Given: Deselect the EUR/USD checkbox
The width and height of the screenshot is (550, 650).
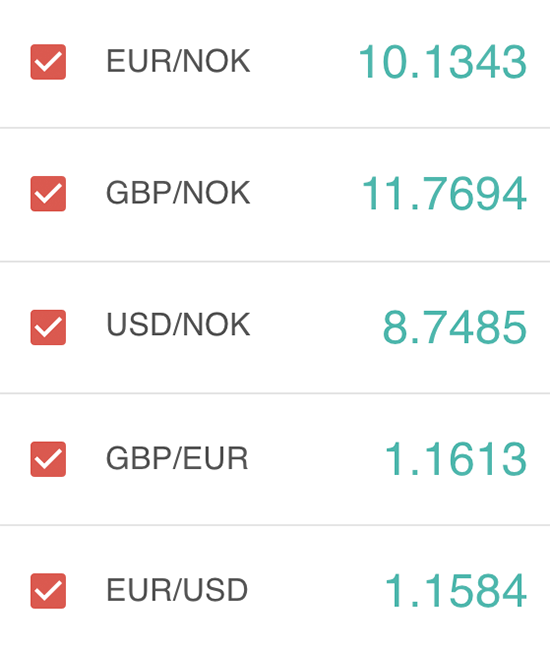Looking at the screenshot, I should tap(48, 591).
